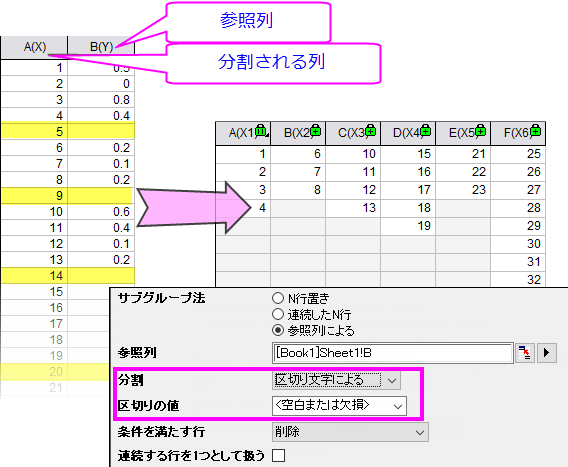The image size is (568, 467).
Task: Click cell 19 in result column D(X4)
Action: point(408,226)
